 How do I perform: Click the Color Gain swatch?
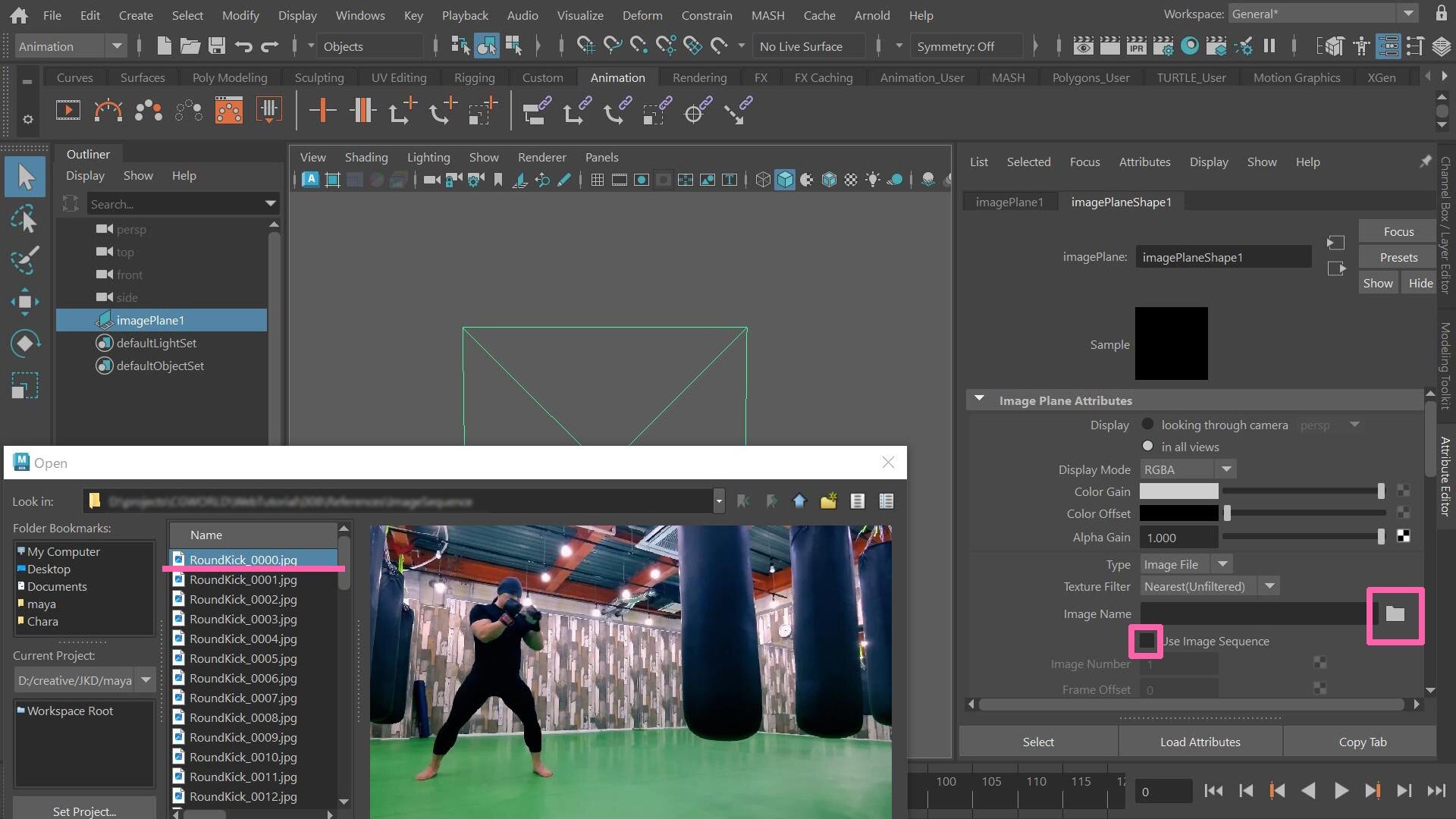click(1178, 491)
